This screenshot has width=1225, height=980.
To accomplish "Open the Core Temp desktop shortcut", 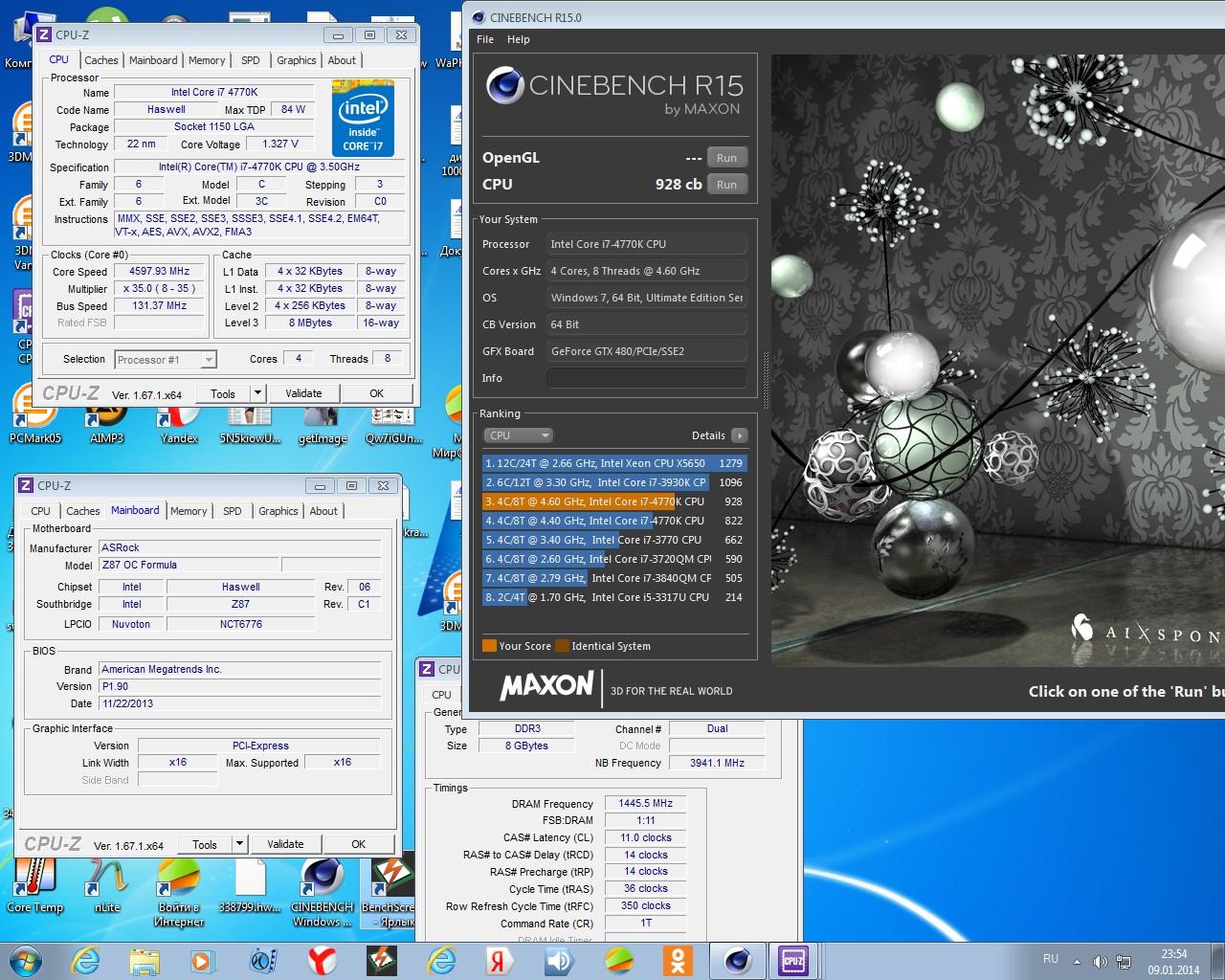I will pos(34,885).
